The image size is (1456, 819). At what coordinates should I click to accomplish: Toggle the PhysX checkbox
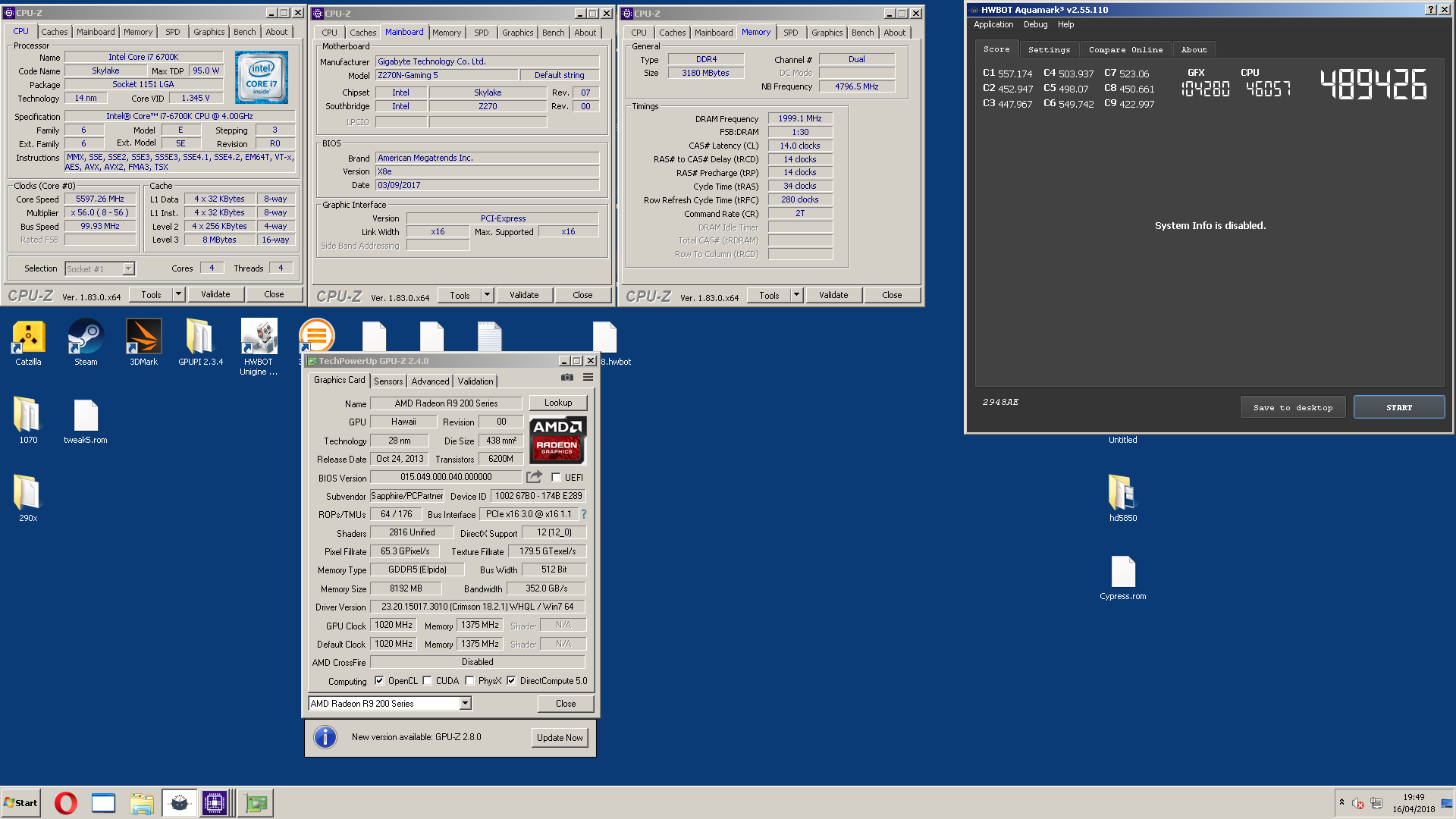click(469, 681)
